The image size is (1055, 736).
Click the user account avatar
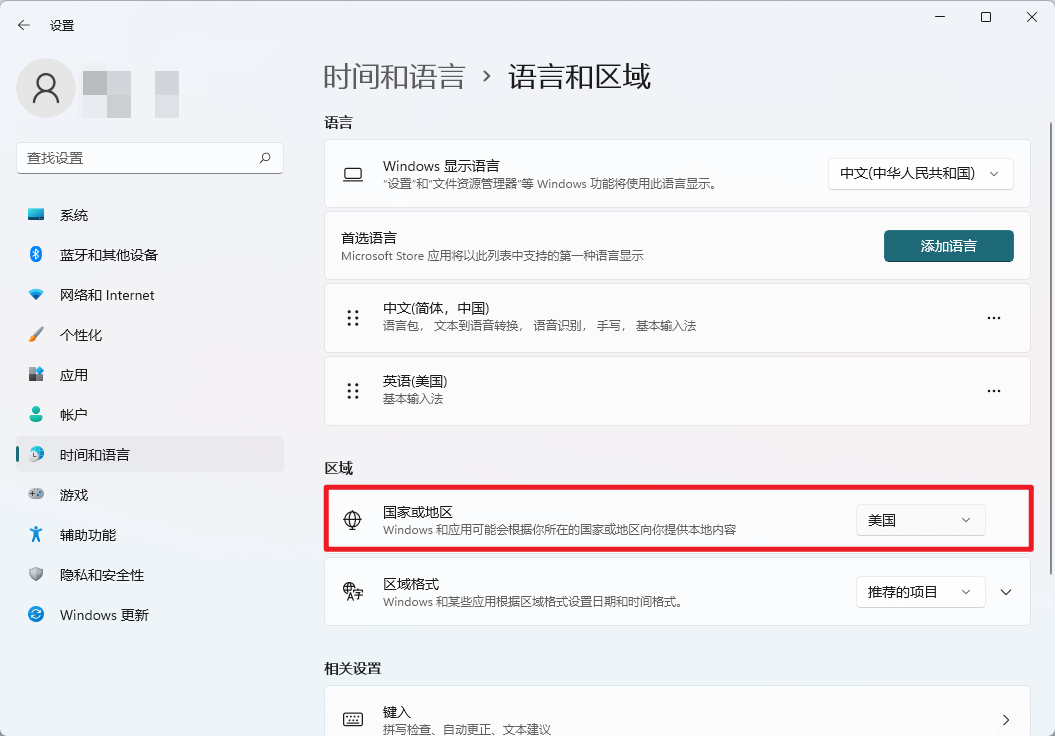pyautogui.click(x=45, y=88)
